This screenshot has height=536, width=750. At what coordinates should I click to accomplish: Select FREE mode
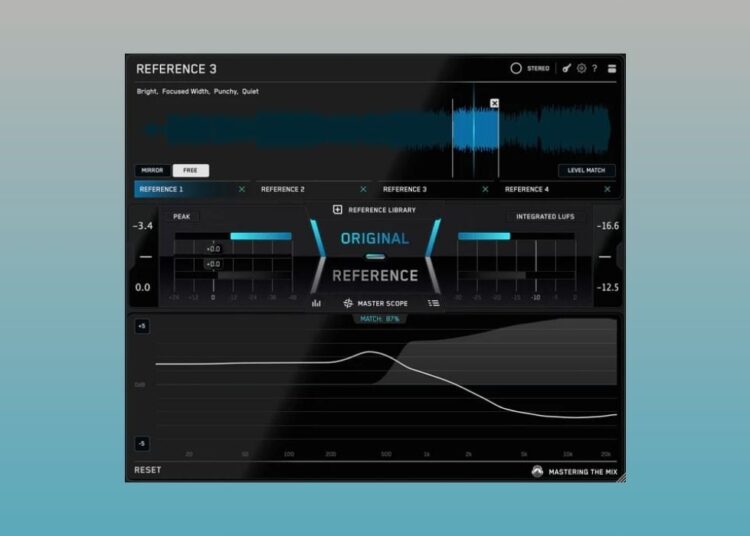click(190, 170)
